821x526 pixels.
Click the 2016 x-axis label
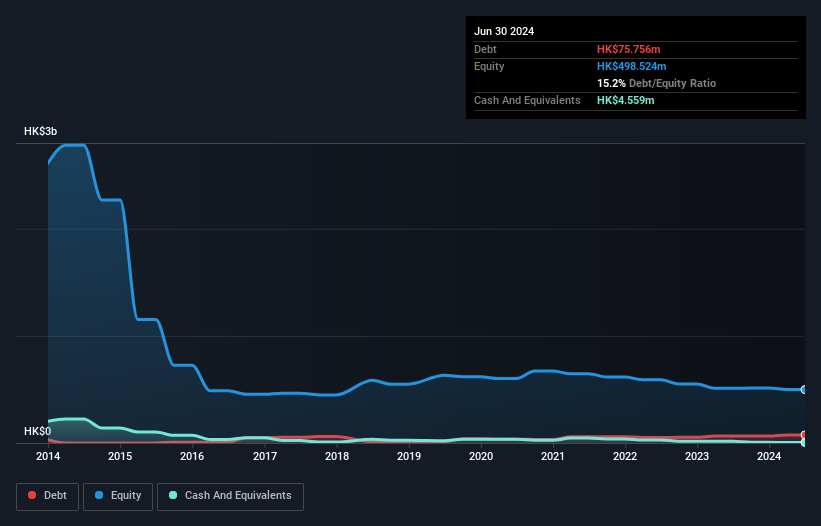[192, 456]
